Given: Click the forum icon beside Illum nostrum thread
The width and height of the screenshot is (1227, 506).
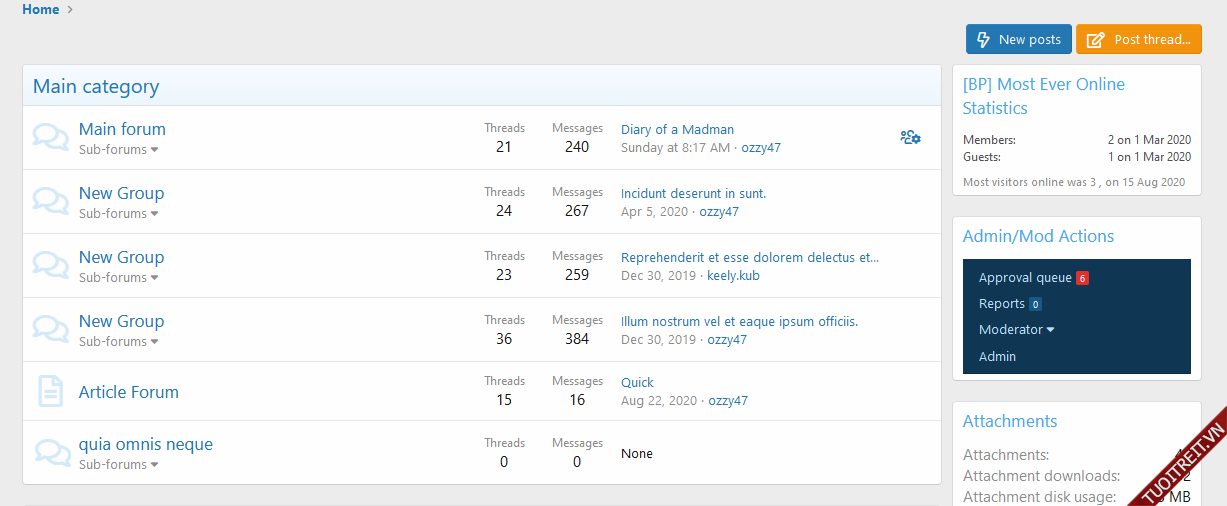Looking at the screenshot, I should pos(50,329).
